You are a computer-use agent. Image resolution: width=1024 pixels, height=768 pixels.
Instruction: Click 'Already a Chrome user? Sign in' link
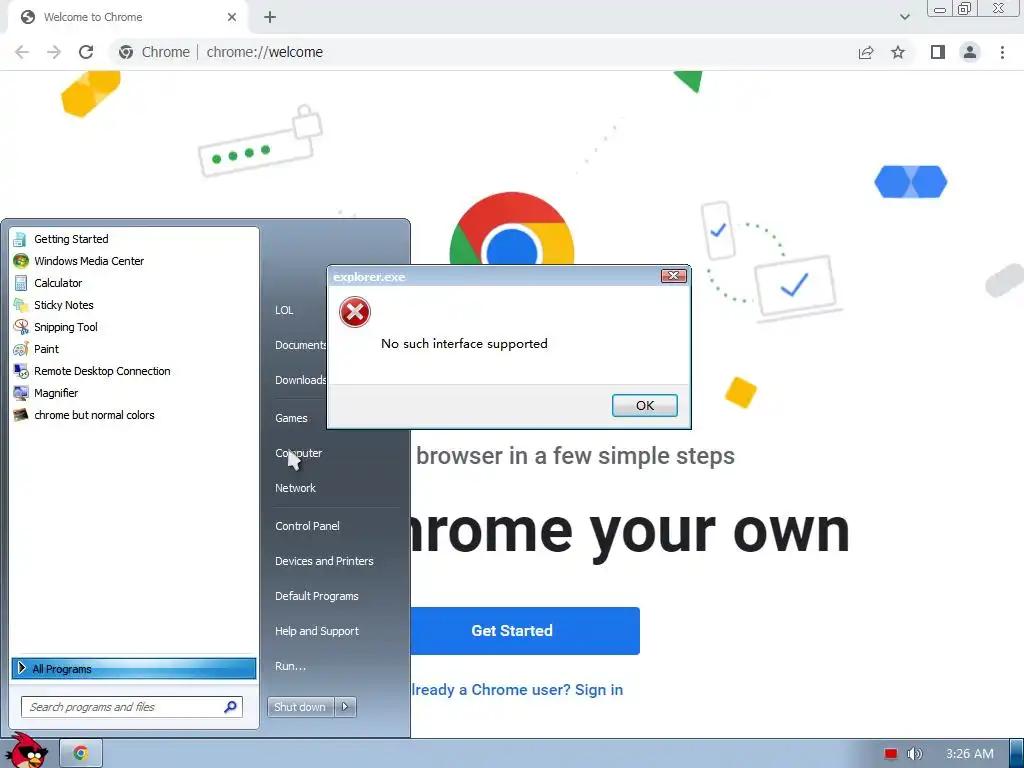[x=517, y=690]
